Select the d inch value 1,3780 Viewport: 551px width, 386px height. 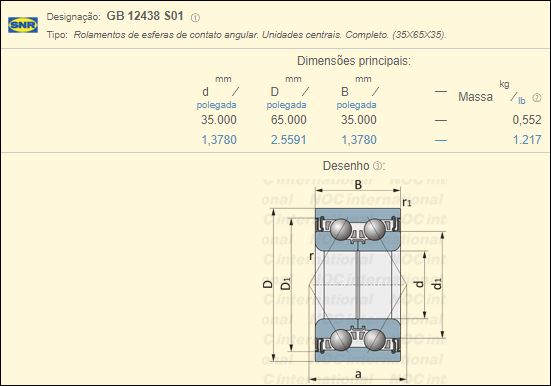click(x=219, y=140)
